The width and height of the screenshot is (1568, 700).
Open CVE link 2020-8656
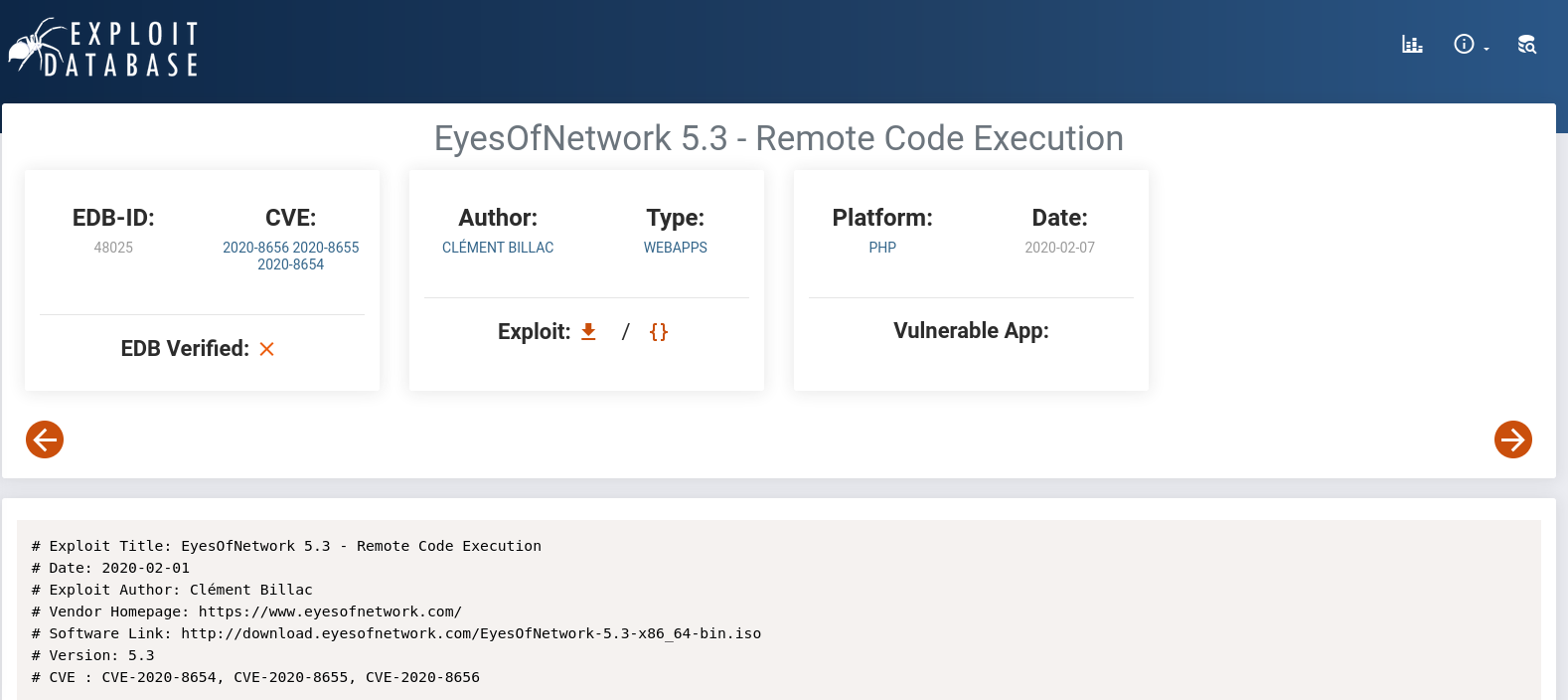tap(255, 248)
